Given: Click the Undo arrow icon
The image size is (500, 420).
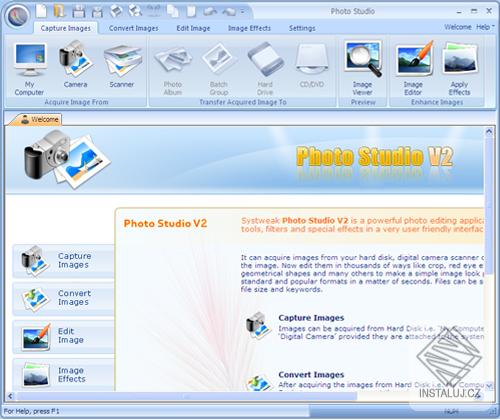Looking at the screenshot, I should [x=210, y=12].
